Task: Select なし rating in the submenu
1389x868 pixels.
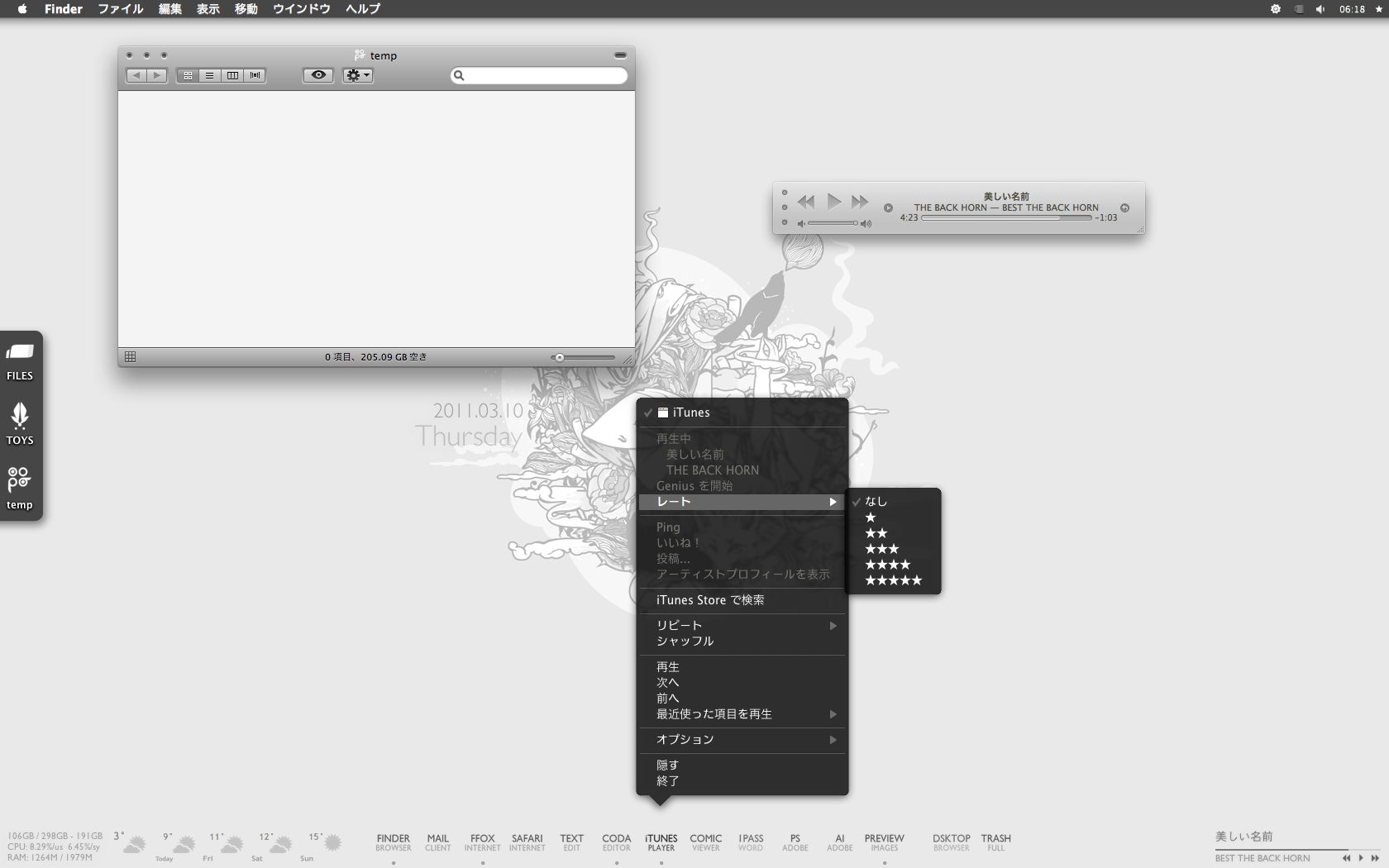Action: (893, 502)
